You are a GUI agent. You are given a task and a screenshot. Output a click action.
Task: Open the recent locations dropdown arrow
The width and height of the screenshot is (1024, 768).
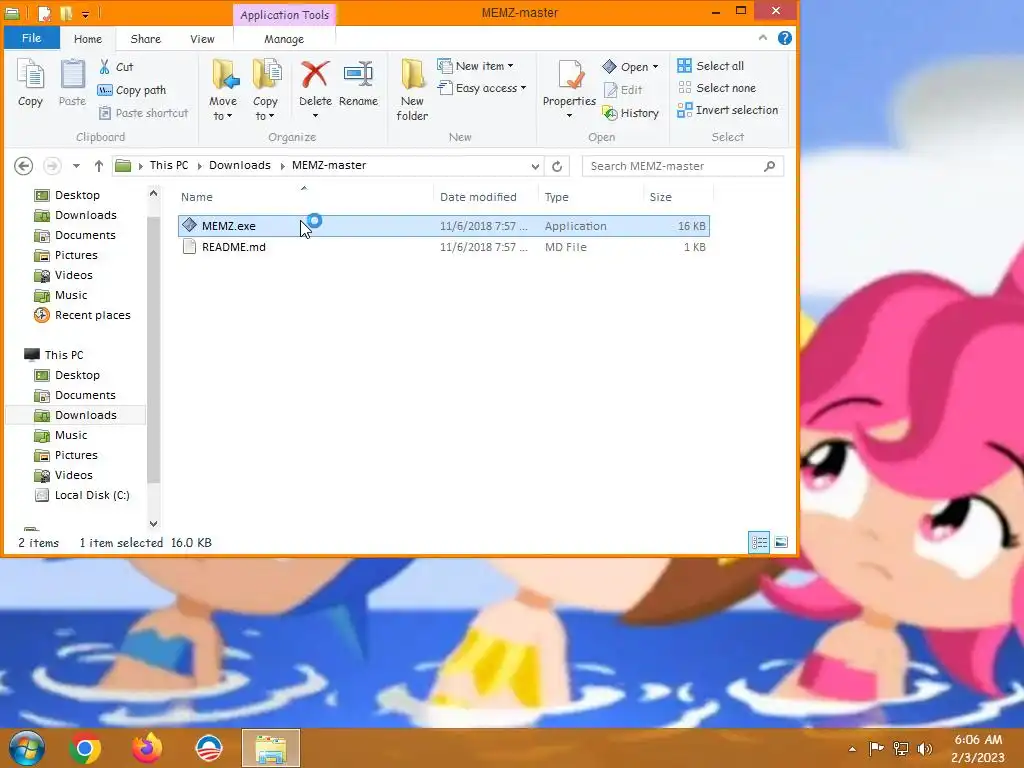click(x=76, y=166)
